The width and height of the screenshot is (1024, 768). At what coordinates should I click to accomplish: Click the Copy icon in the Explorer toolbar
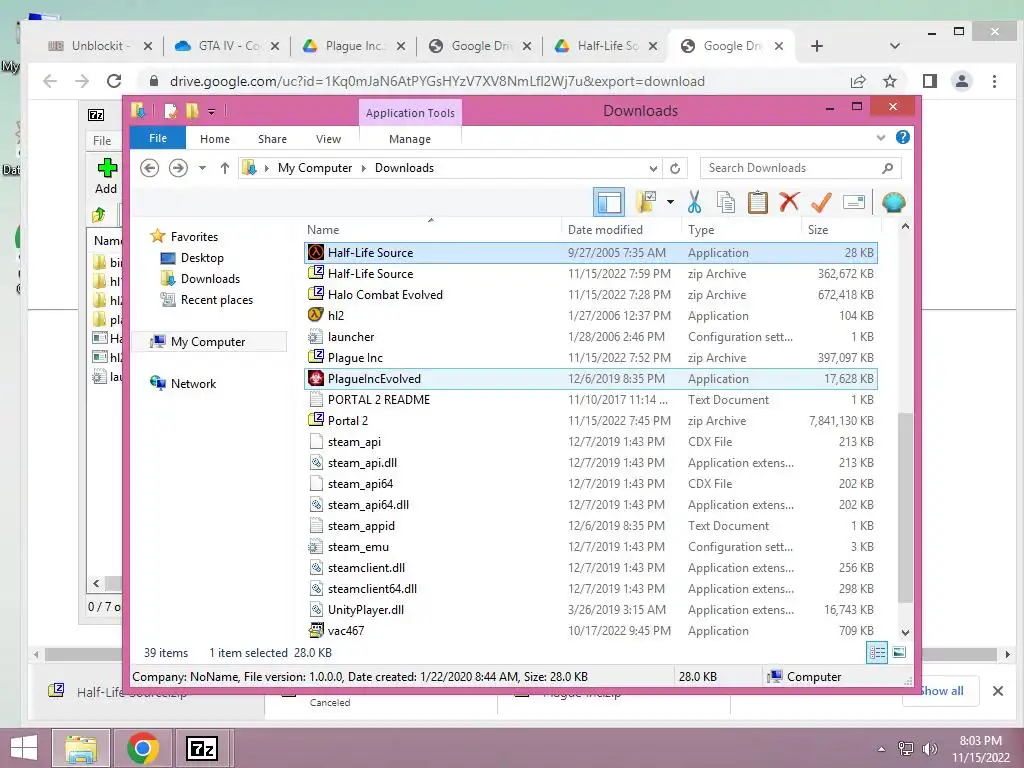(726, 202)
